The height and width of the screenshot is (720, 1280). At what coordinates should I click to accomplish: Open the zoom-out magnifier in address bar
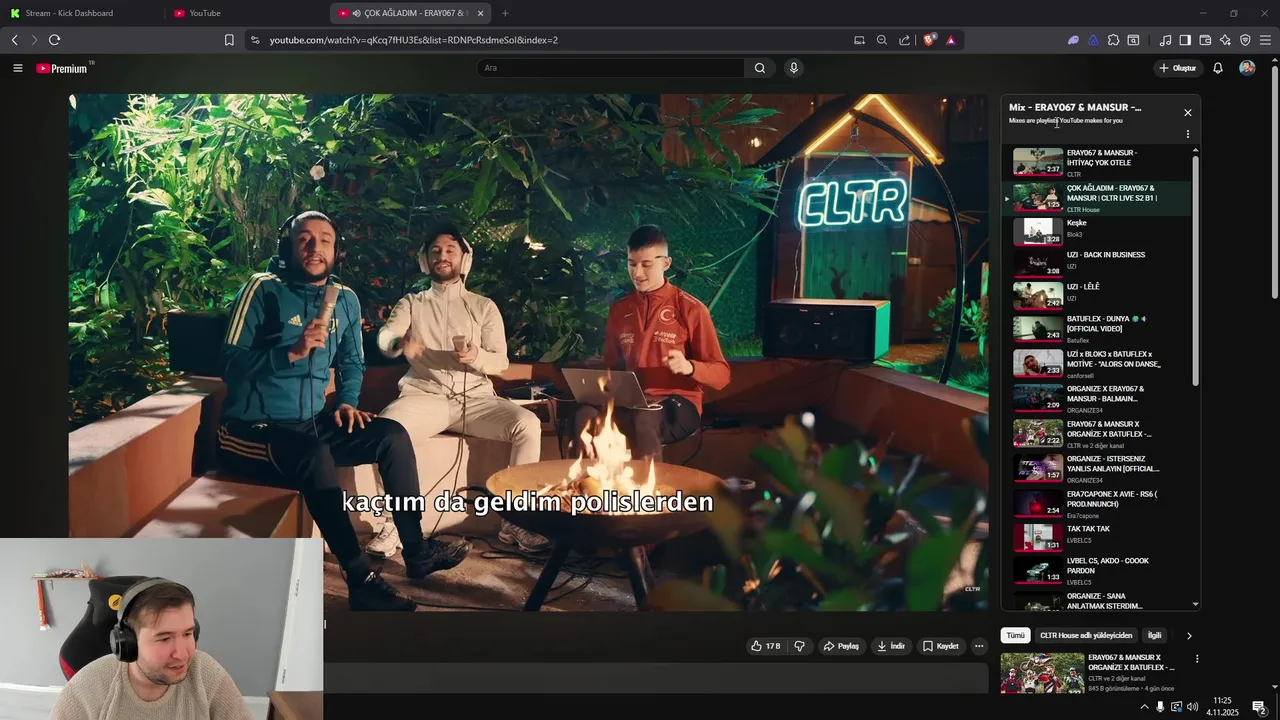[x=882, y=40]
